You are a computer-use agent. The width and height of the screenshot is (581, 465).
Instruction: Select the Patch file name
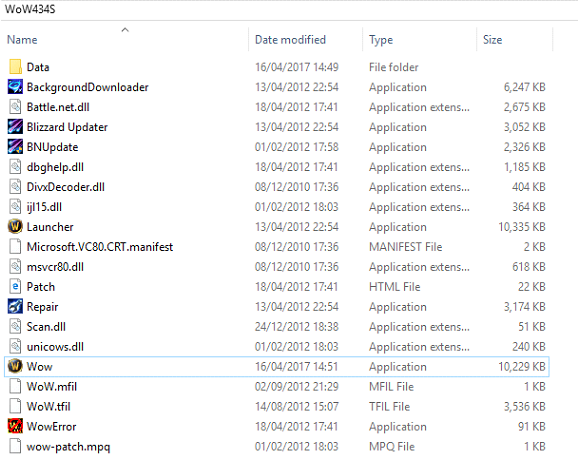tap(41, 287)
